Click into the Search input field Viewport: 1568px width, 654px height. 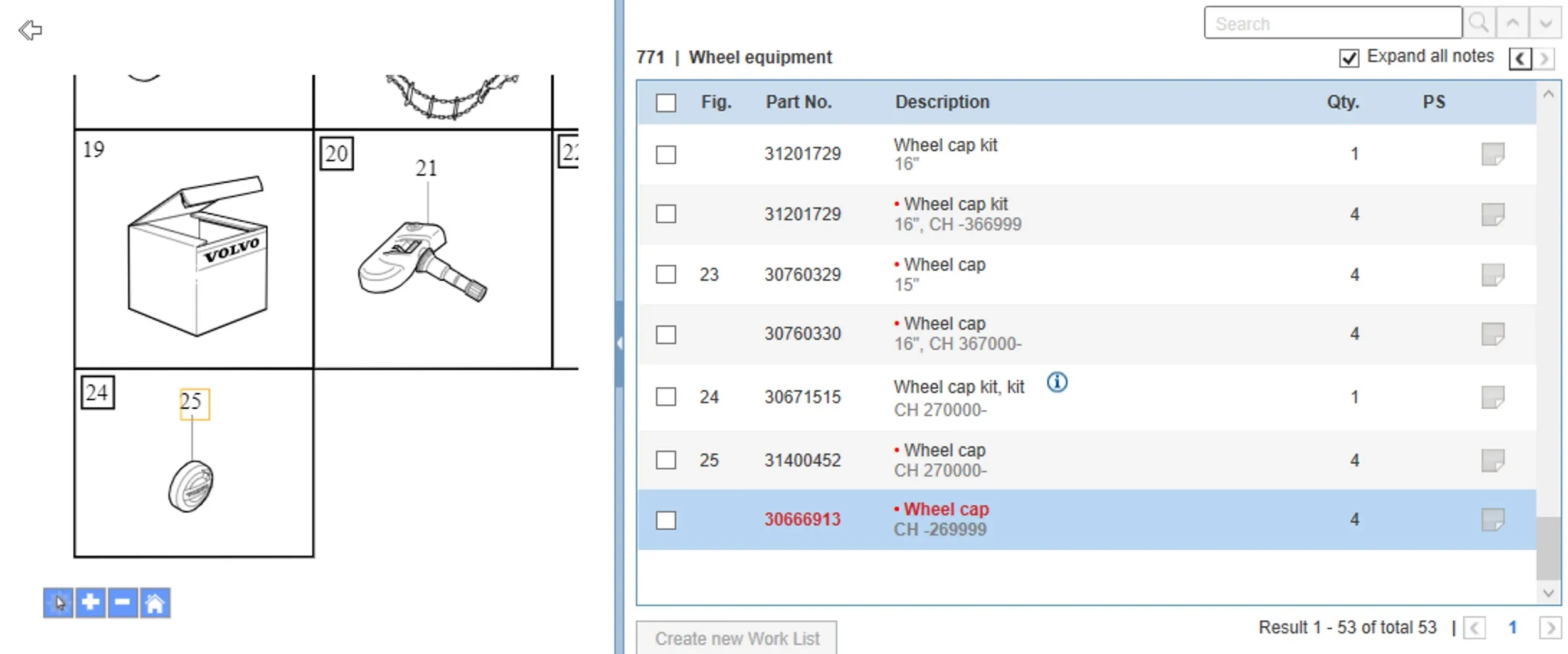(x=1333, y=23)
